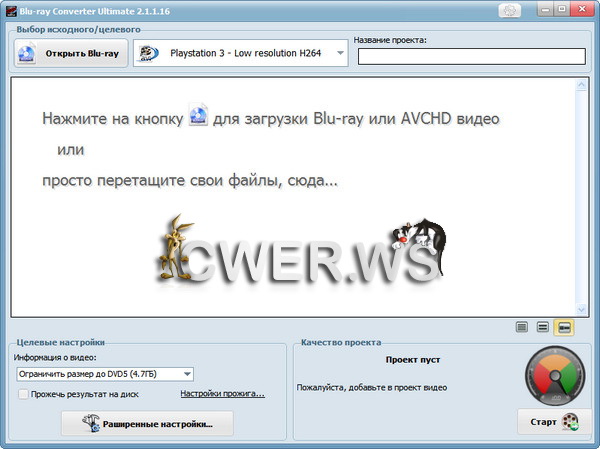Open the target profile dropdown arrow
The image size is (600, 449).
tap(339, 54)
